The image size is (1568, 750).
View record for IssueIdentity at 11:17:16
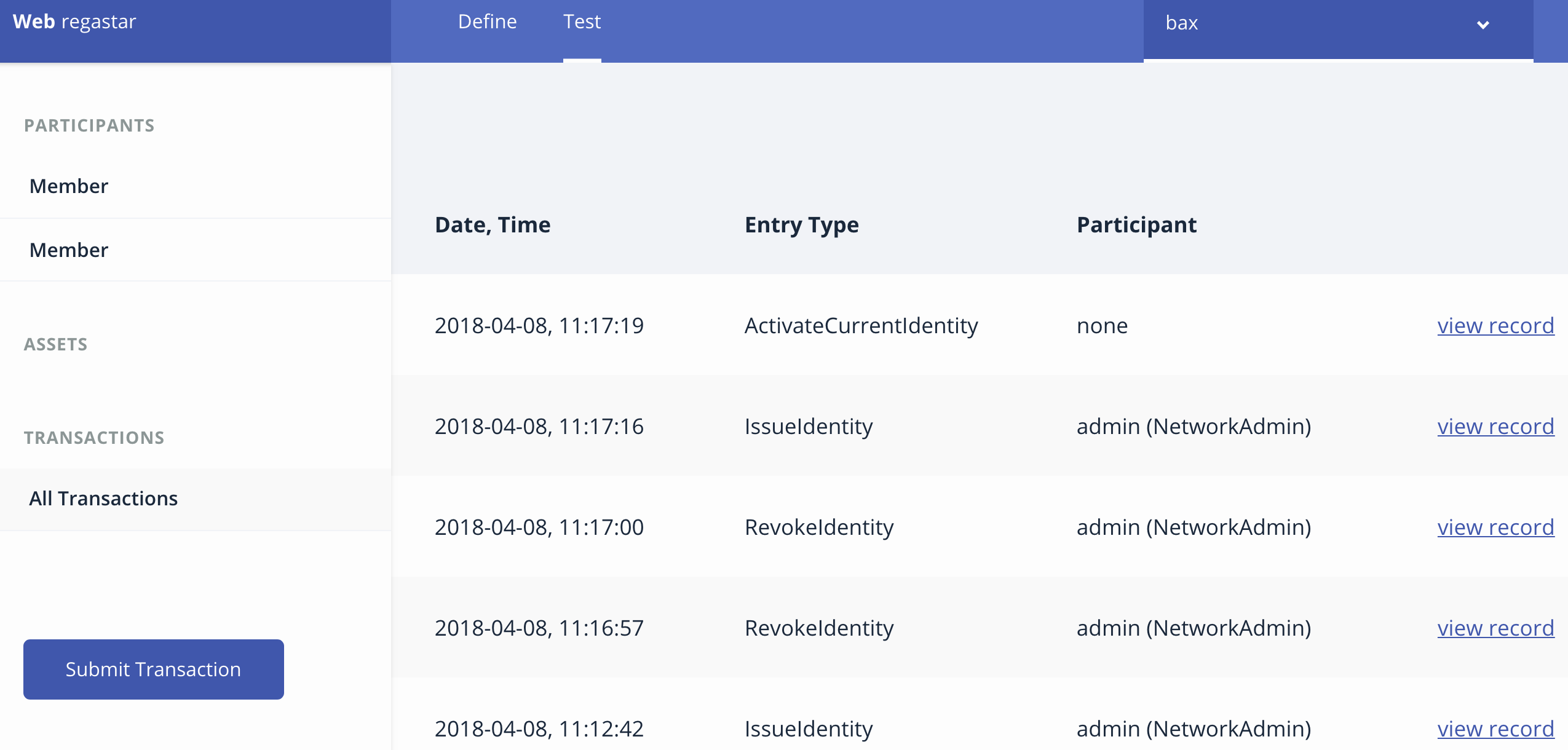point(1495,427)
